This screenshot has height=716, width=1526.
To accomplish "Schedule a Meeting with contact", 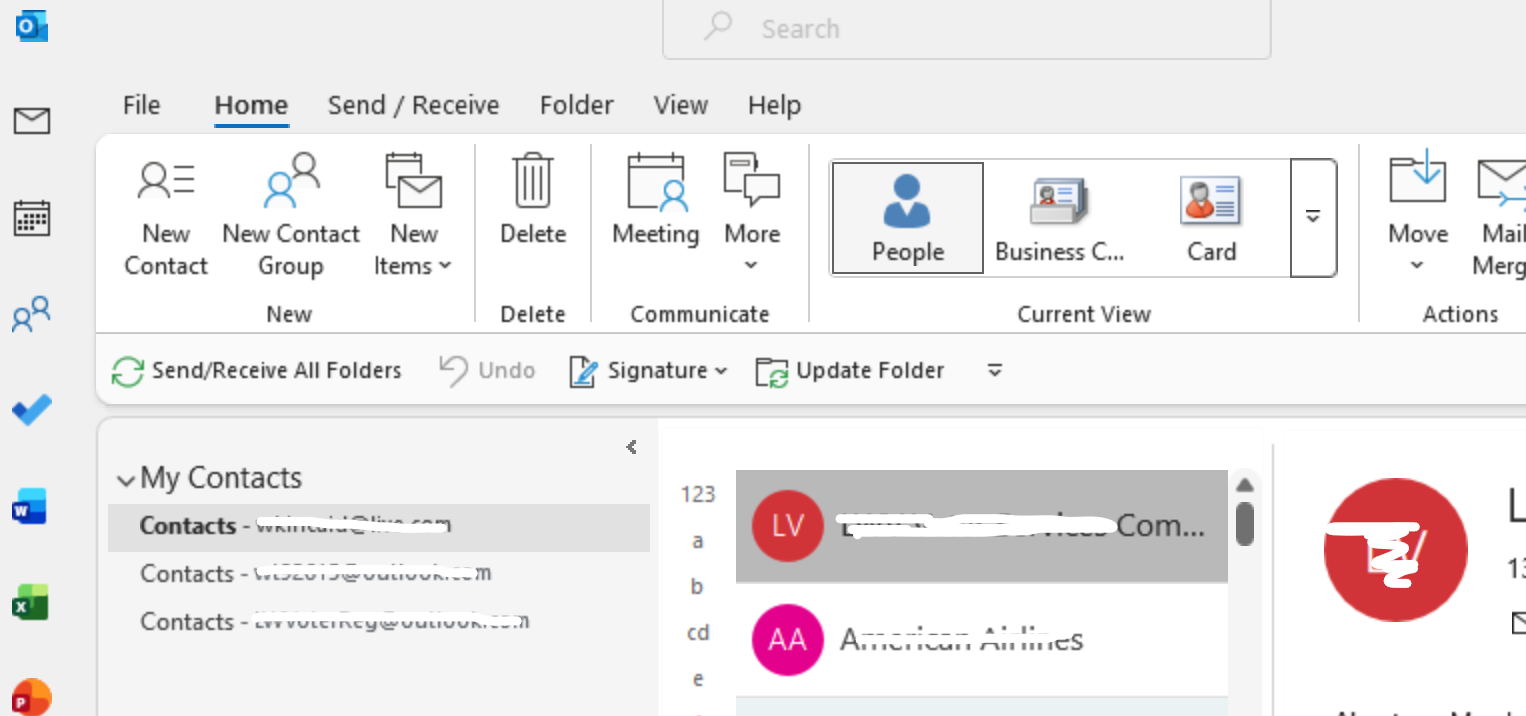I will coord(656,200).
